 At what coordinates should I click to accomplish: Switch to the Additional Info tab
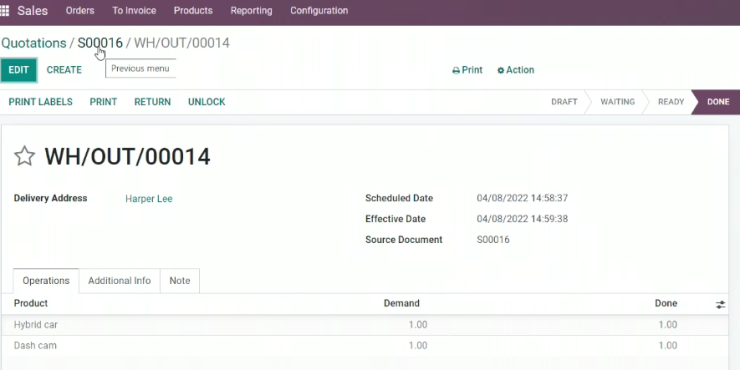click(x=119, y=281)
